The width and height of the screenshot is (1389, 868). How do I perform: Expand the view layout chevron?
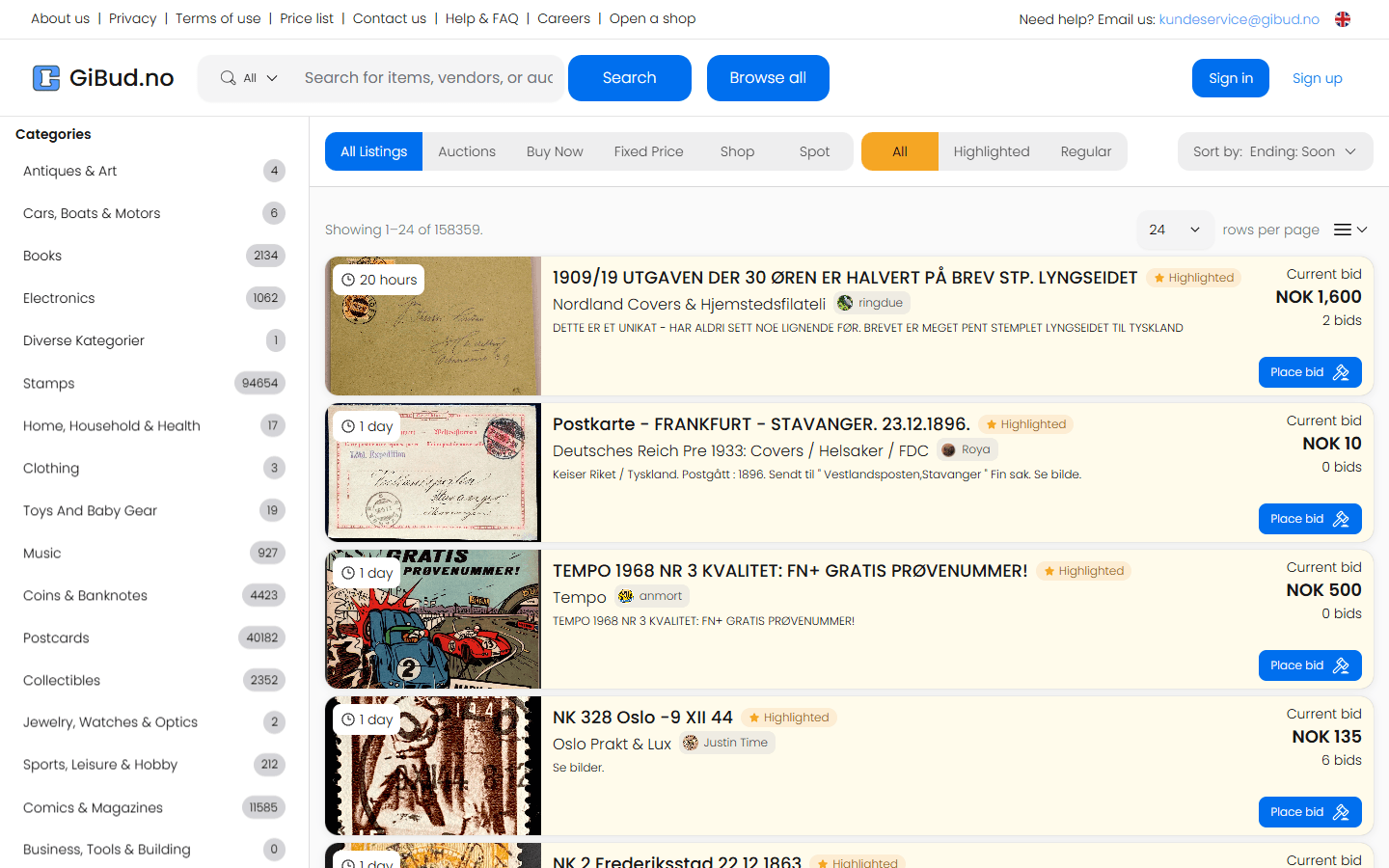click(x=1362, y=230)
